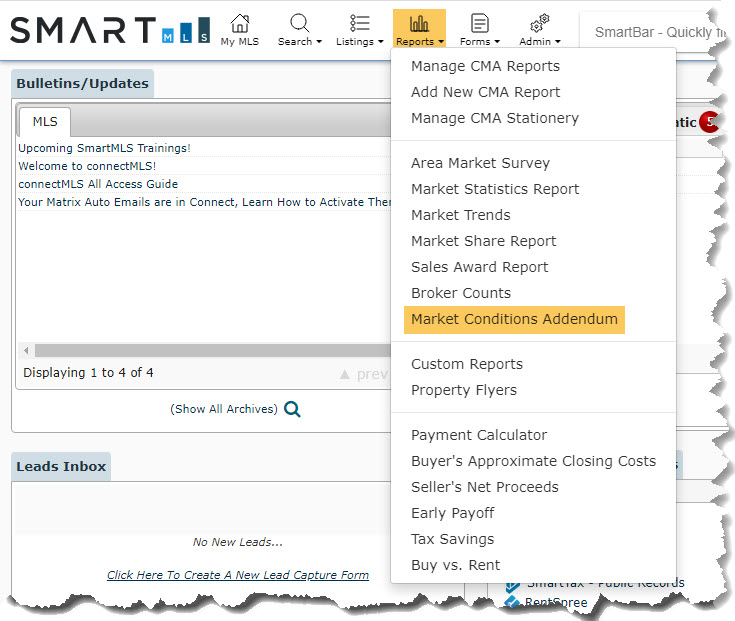The image size is (735, 621).
Task: Choose Add New CMA Report
Action: (x=486, y=92)
